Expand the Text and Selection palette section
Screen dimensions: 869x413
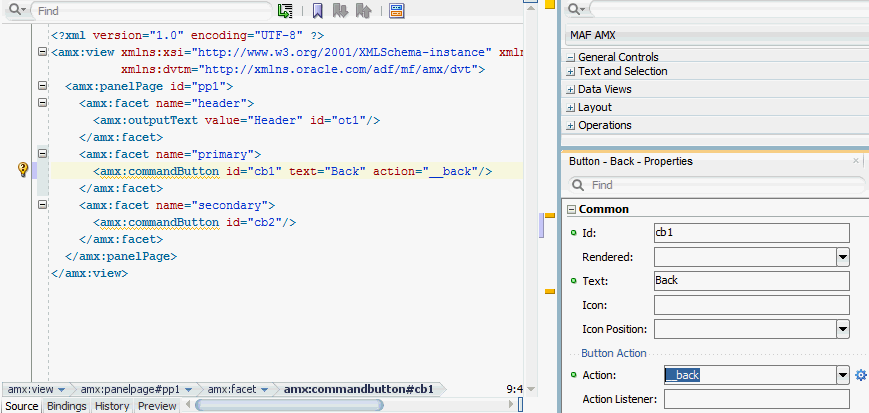coord(570,72)
